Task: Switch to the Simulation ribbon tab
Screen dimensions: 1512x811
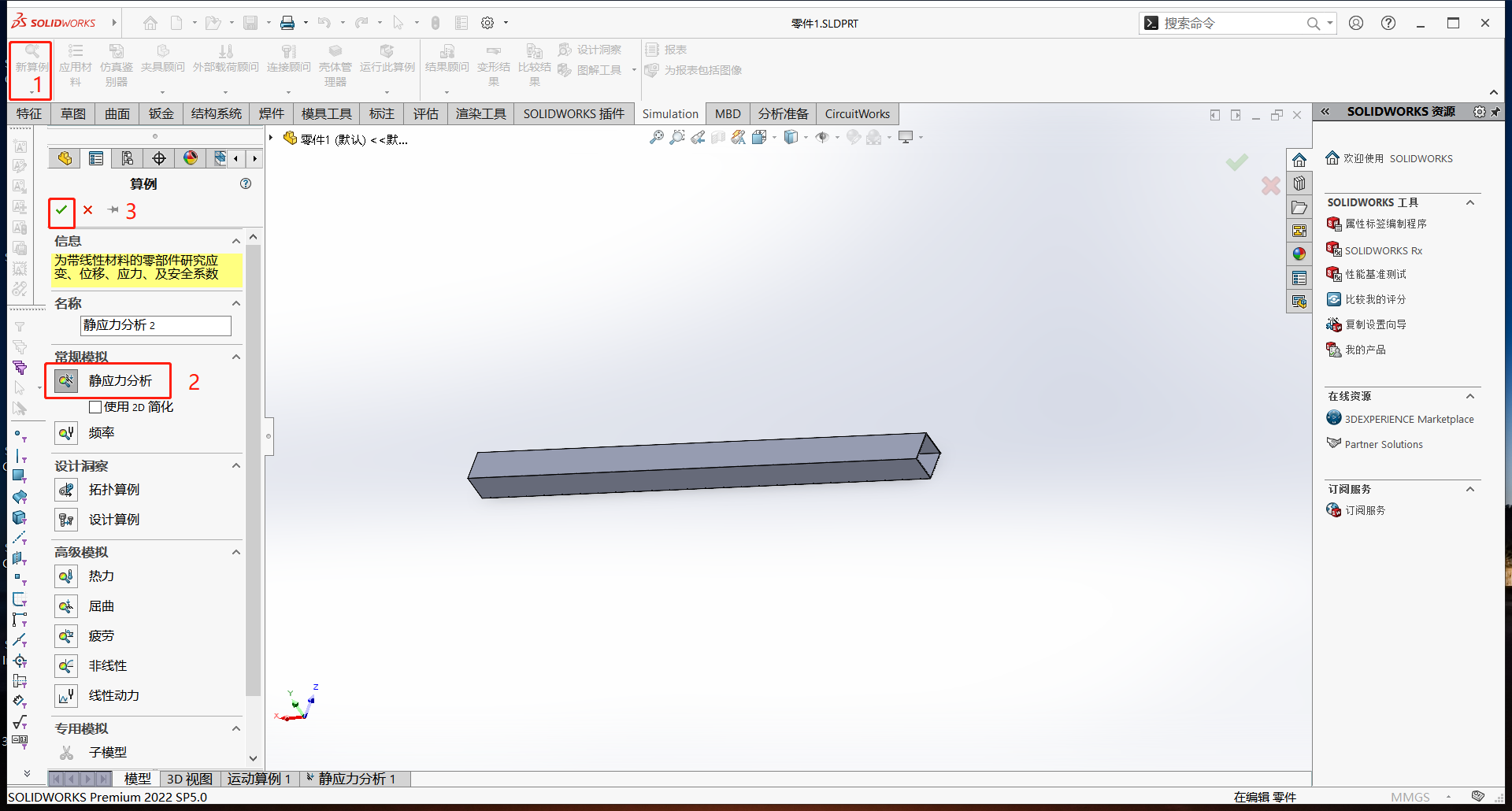Action: [x=670, y=114]
